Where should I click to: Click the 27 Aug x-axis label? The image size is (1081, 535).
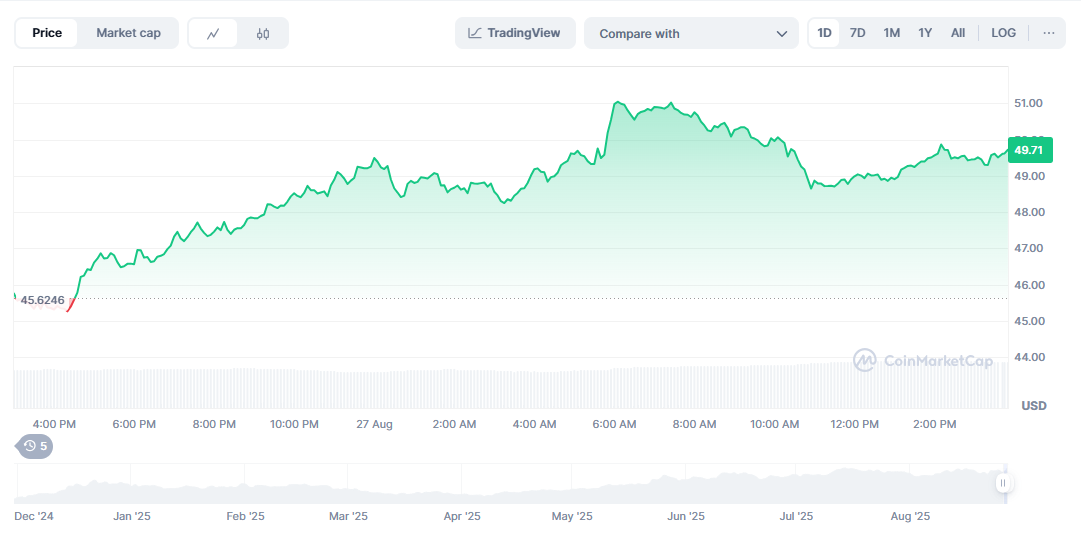click(374, 425)
